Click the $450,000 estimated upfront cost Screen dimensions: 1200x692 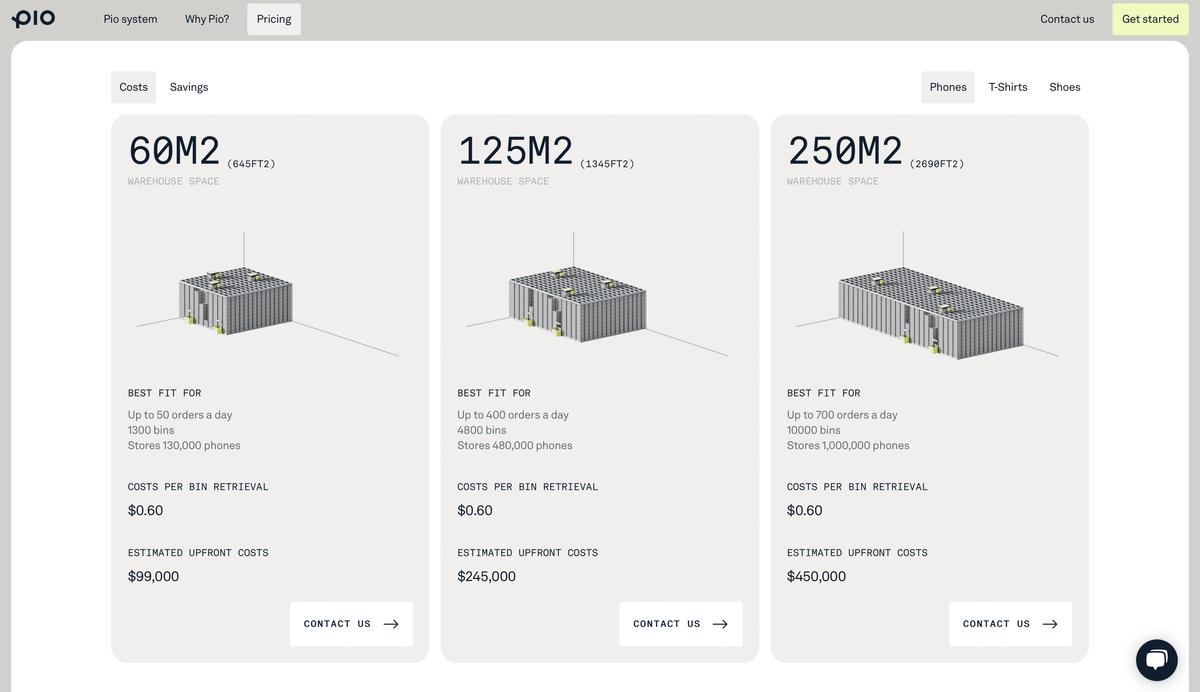[x=816, y=576]
